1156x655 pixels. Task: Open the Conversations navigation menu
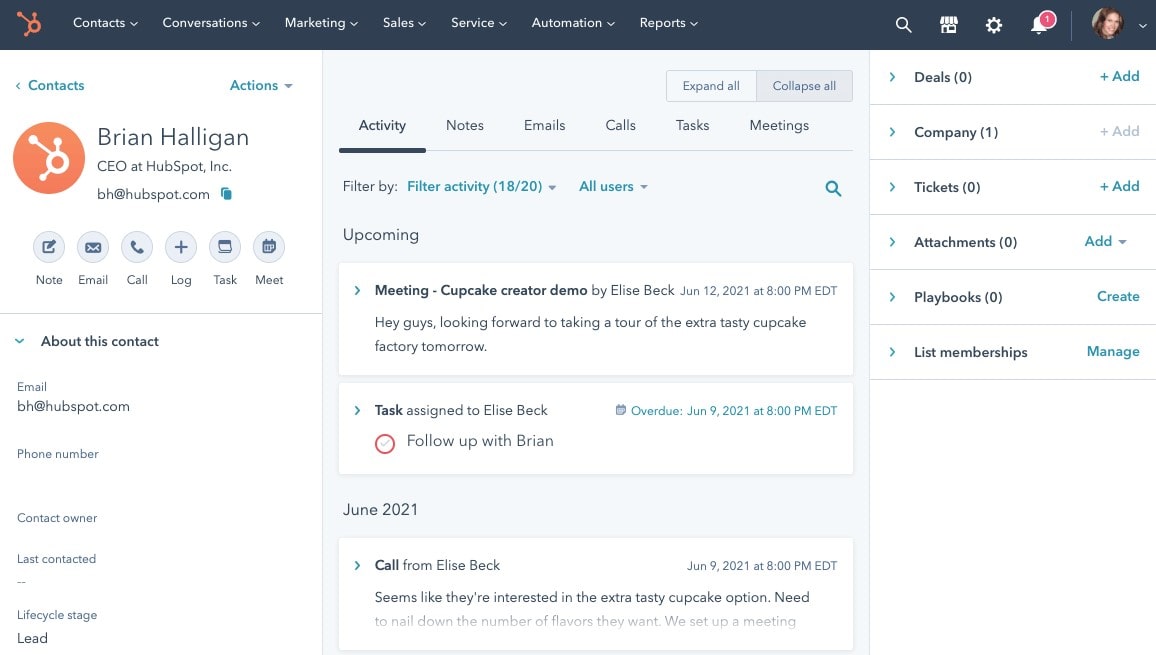pyautogui.click(x=211, y=23)
